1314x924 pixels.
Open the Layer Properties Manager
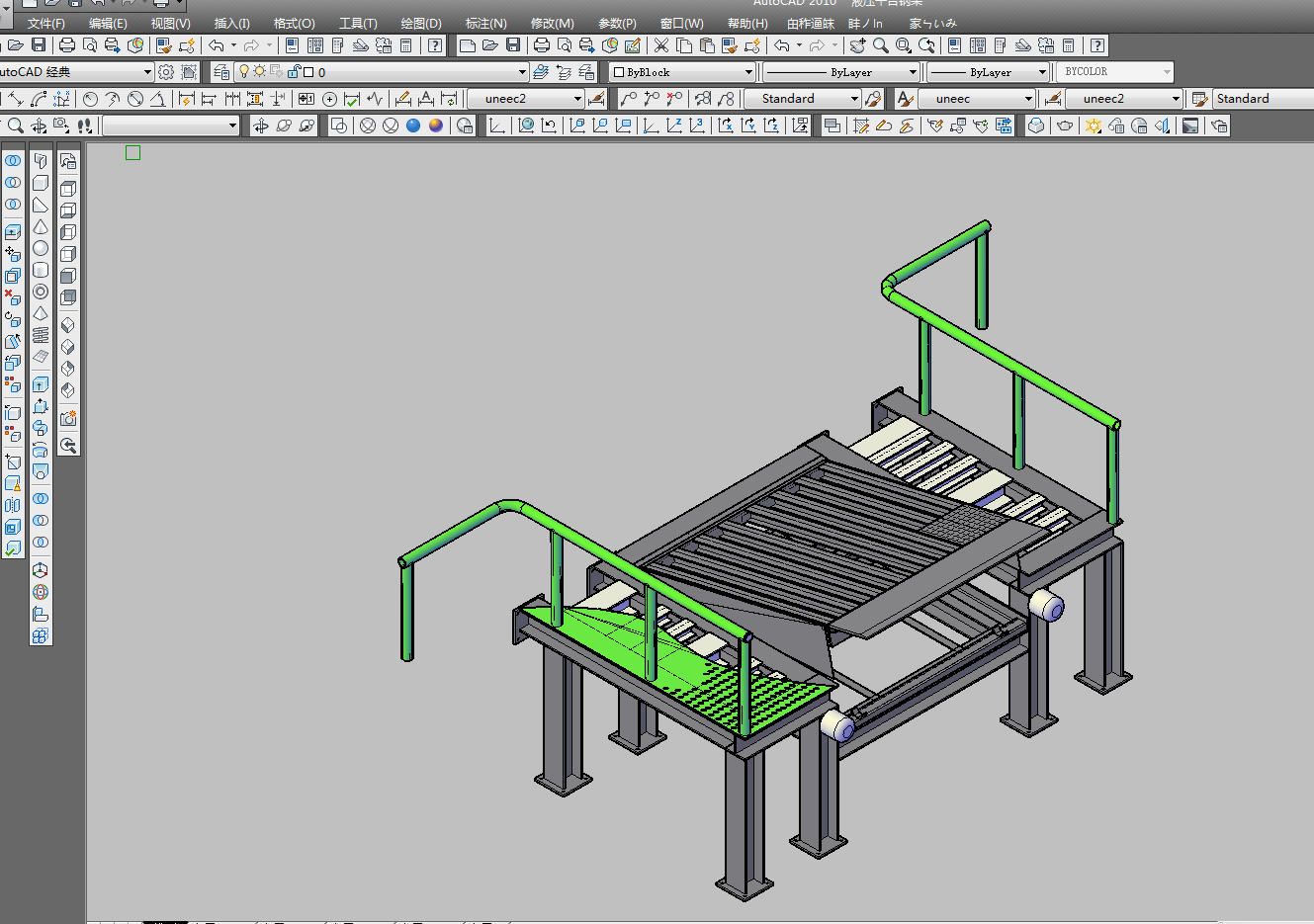pos(221,72)
